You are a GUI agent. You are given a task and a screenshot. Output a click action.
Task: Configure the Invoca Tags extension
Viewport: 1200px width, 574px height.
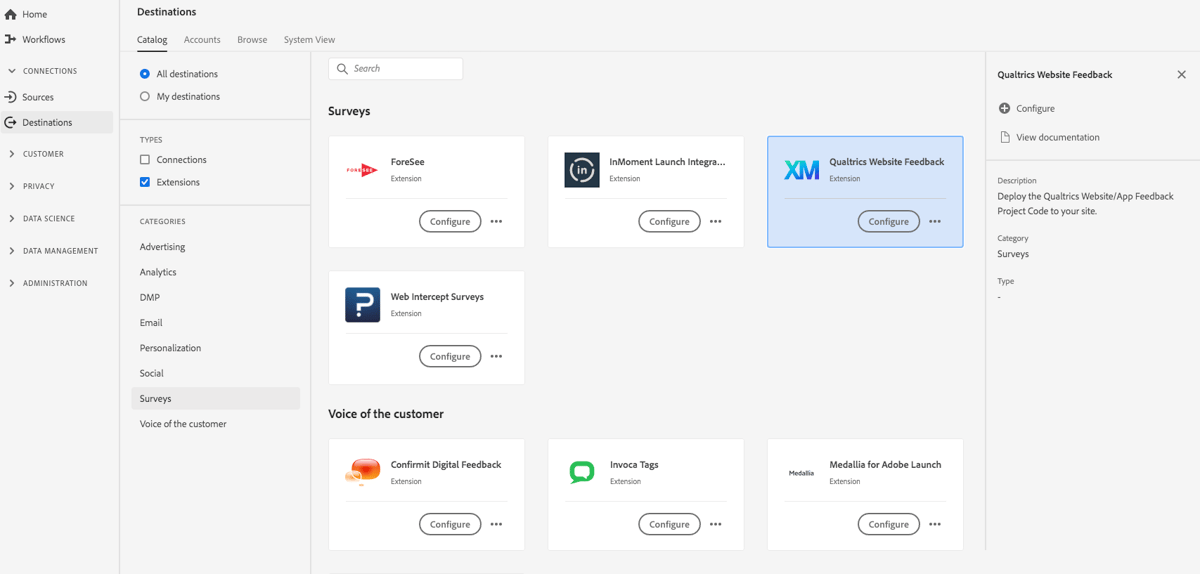pos(669,524)
